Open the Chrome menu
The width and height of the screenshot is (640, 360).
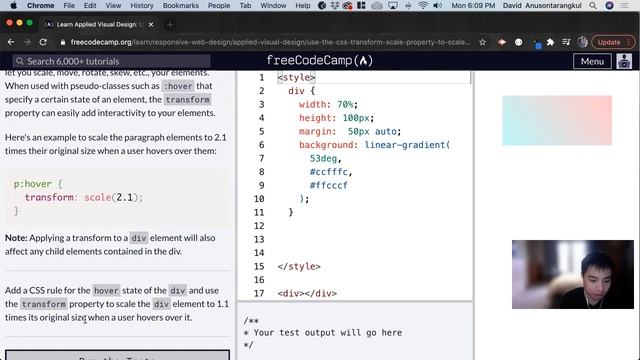(40, 5)
